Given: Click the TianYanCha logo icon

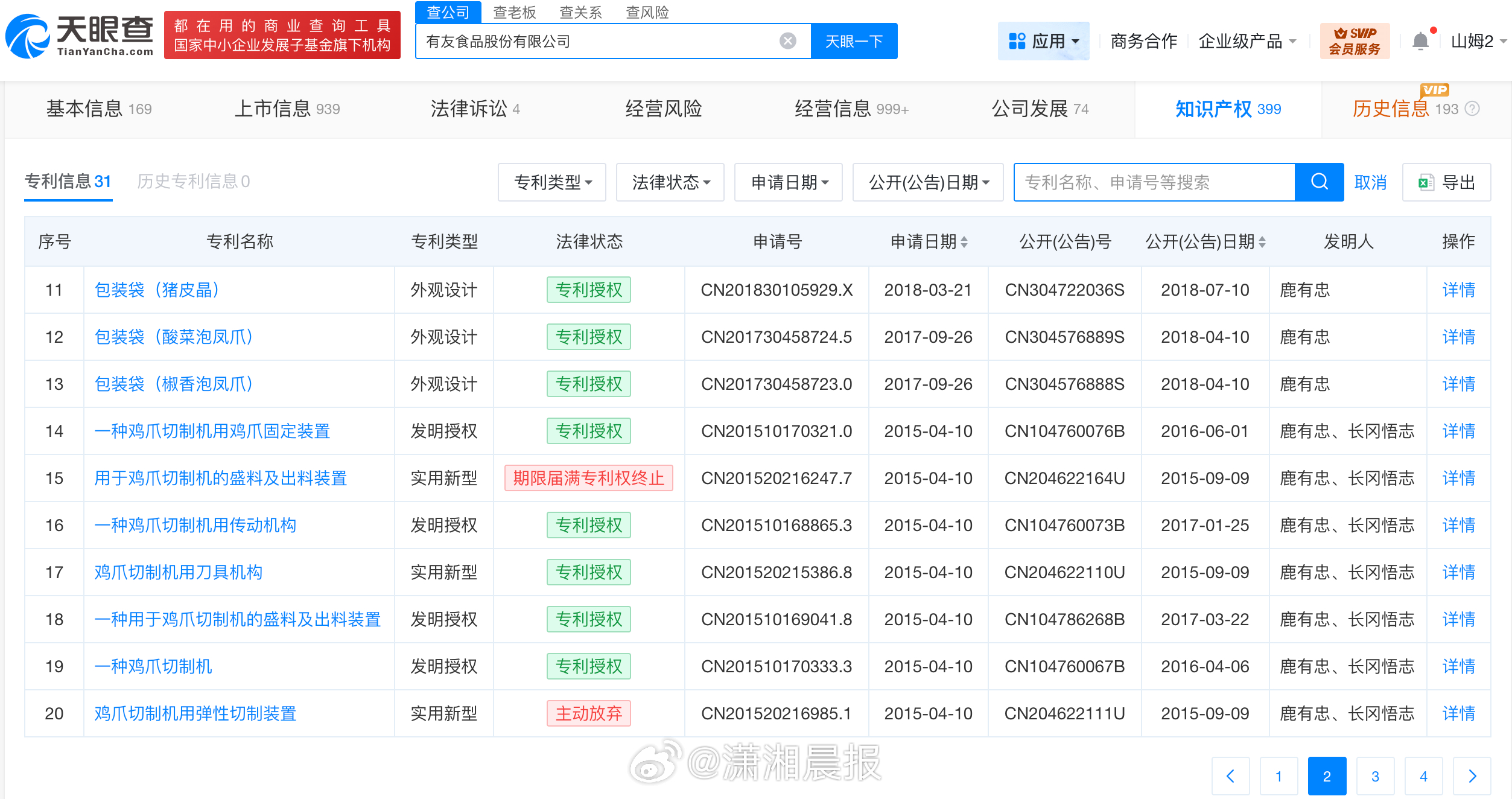Looking at the screenshot, I should (27, 36).
